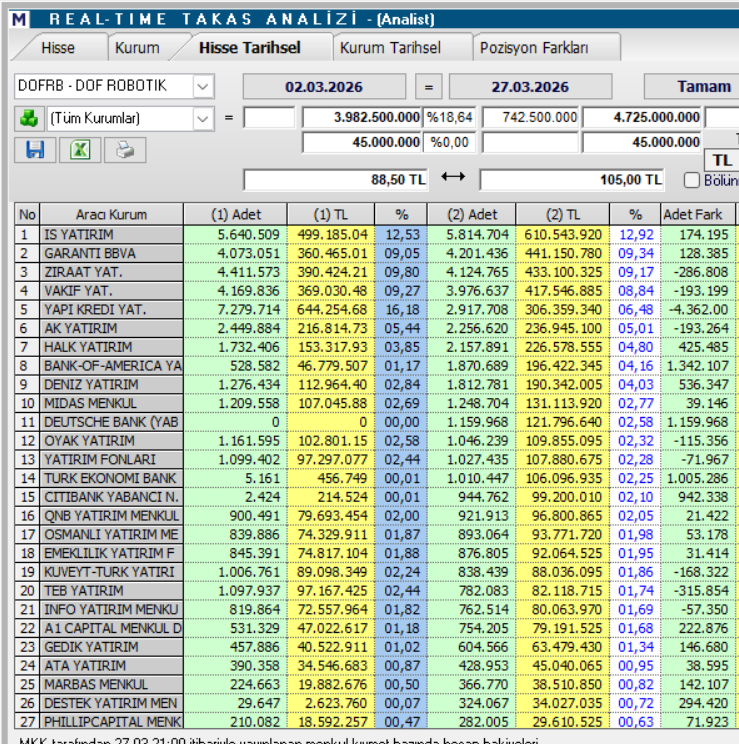Open the DOFRB - DOF ROBOTIK stock dropdown
739x744 pixels.
(x=203, y=86)
